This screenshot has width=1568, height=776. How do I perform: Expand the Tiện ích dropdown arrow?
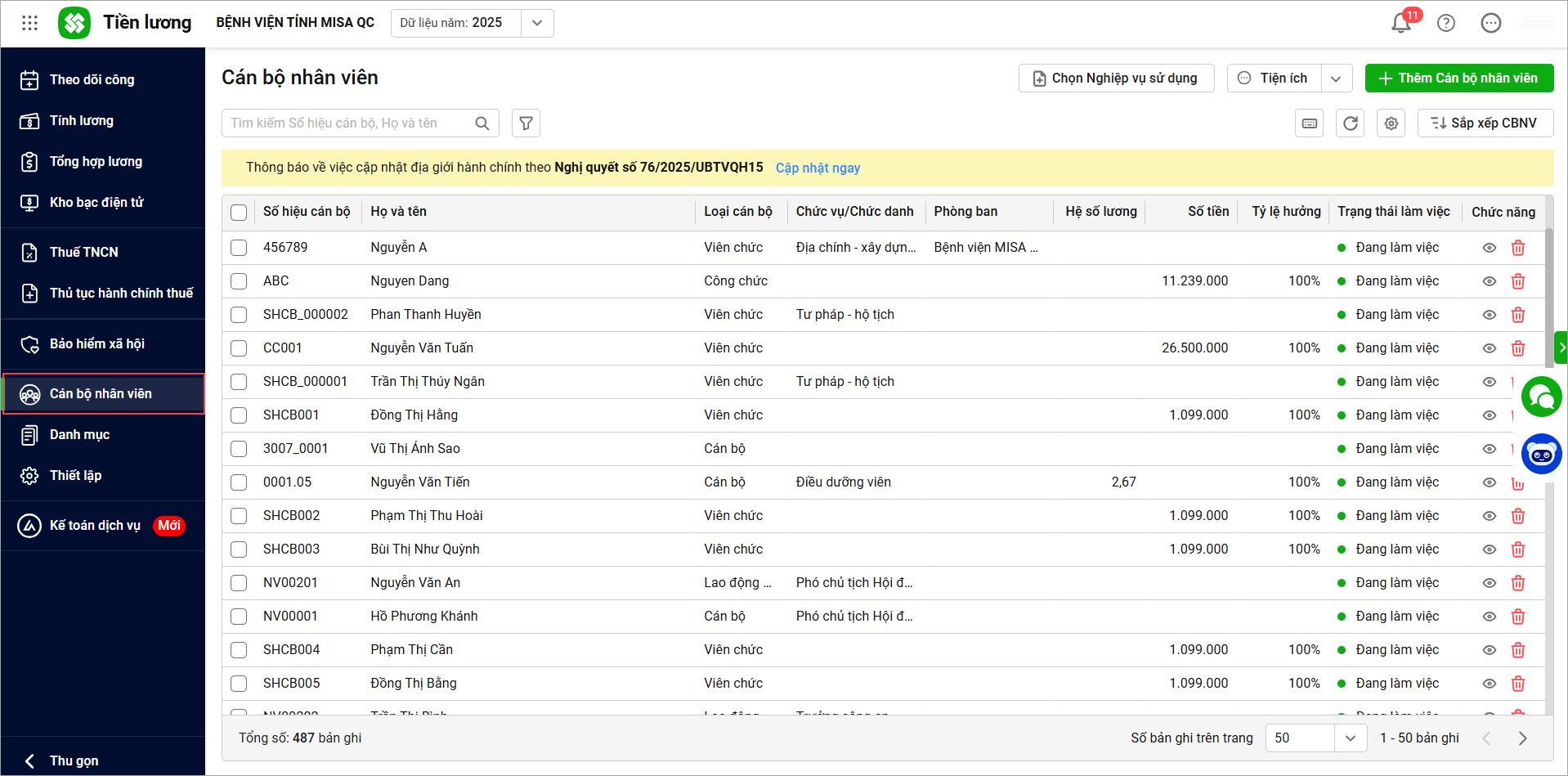point(1336,78)
